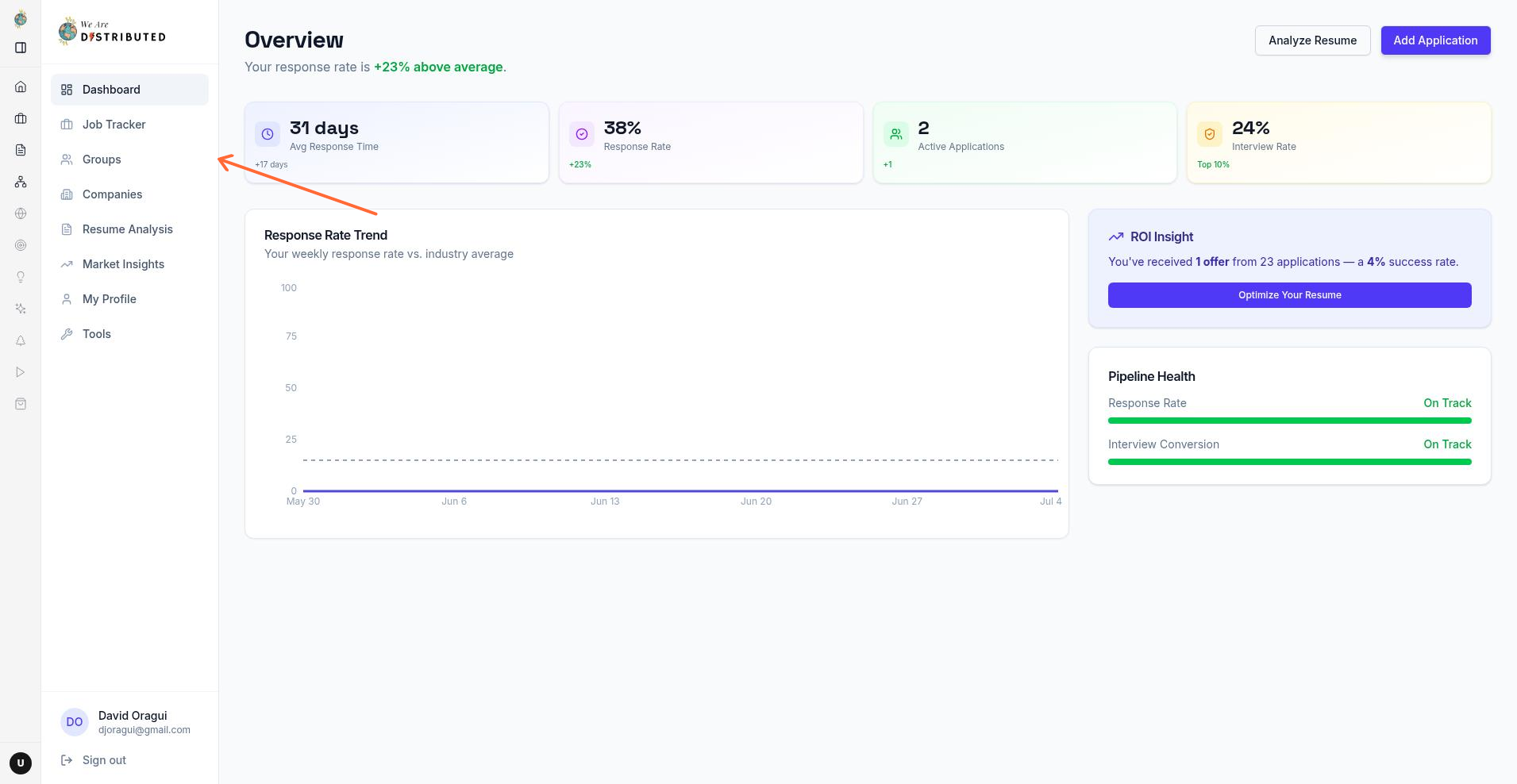Open the briefcase icon in the rail

click(x=21, y=118)
